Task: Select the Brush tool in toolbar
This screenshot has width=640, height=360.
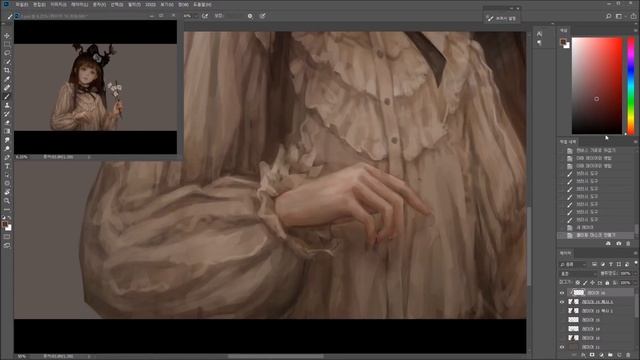Action: (x=7, y=96)
